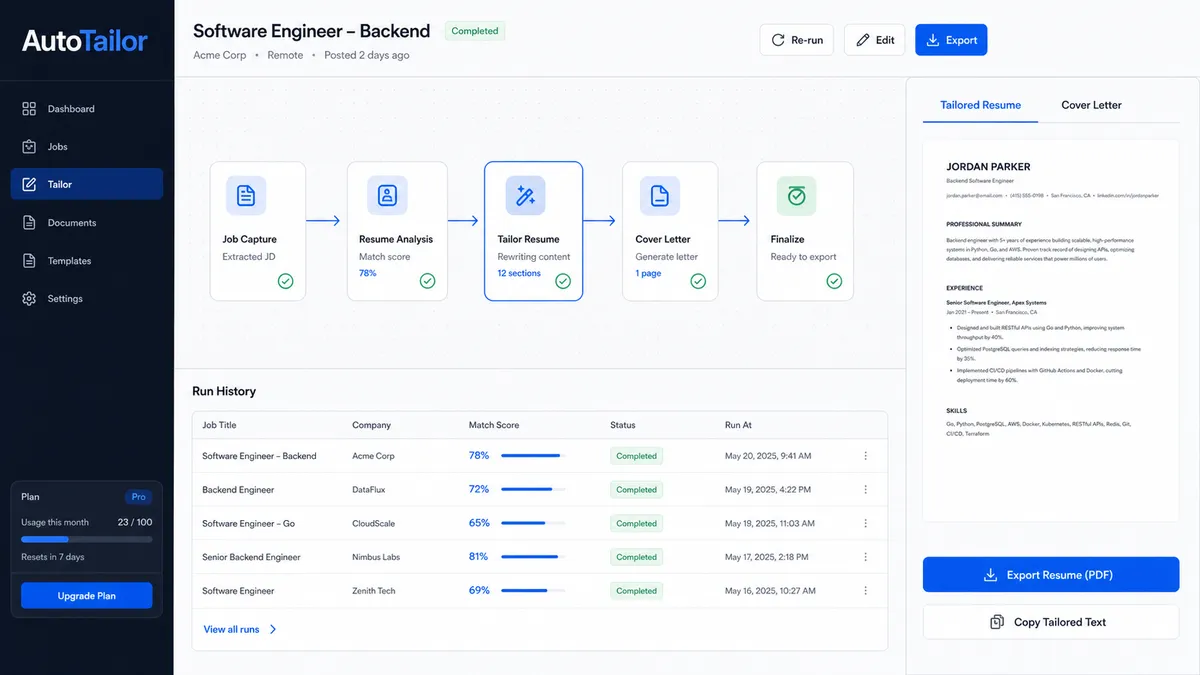The height and width of the screenshot is (675, 1200).
Task: Click the 78% match score on Resume Analysis card
Action: 368,273
